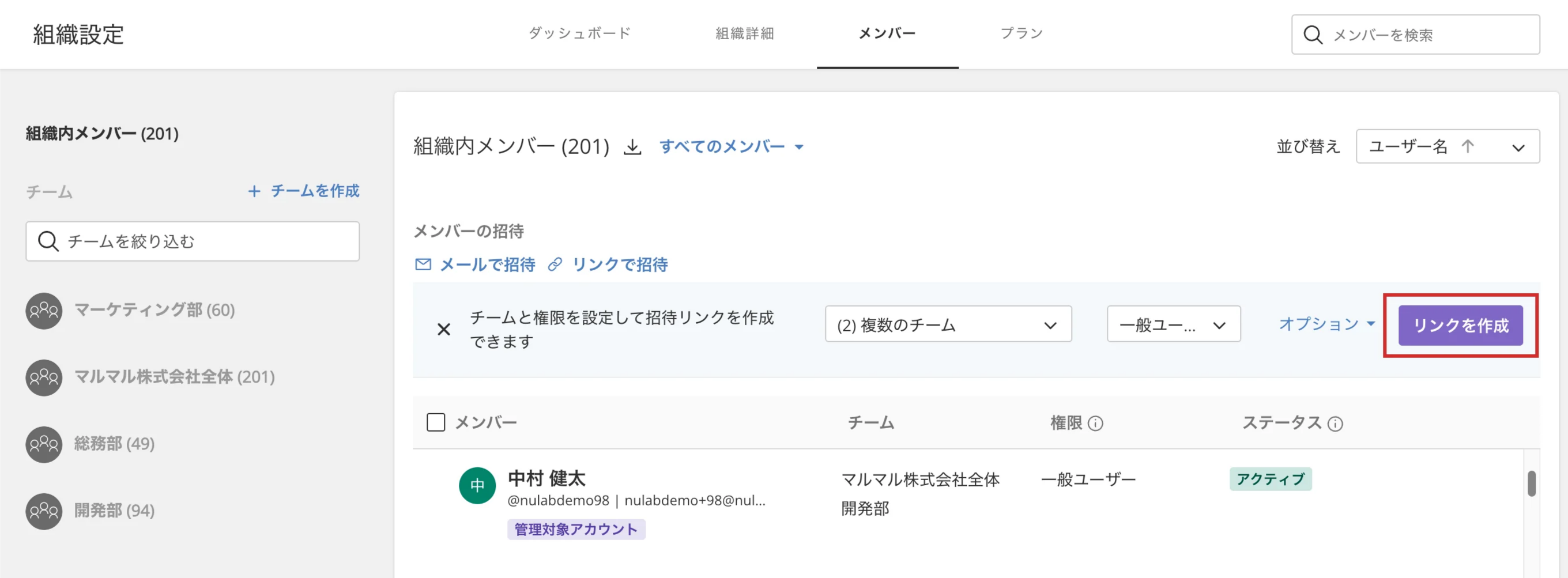Click the member list scrollbar thumb
This screenshot has height=578, width=1568.
click(x=1532, y=483)
